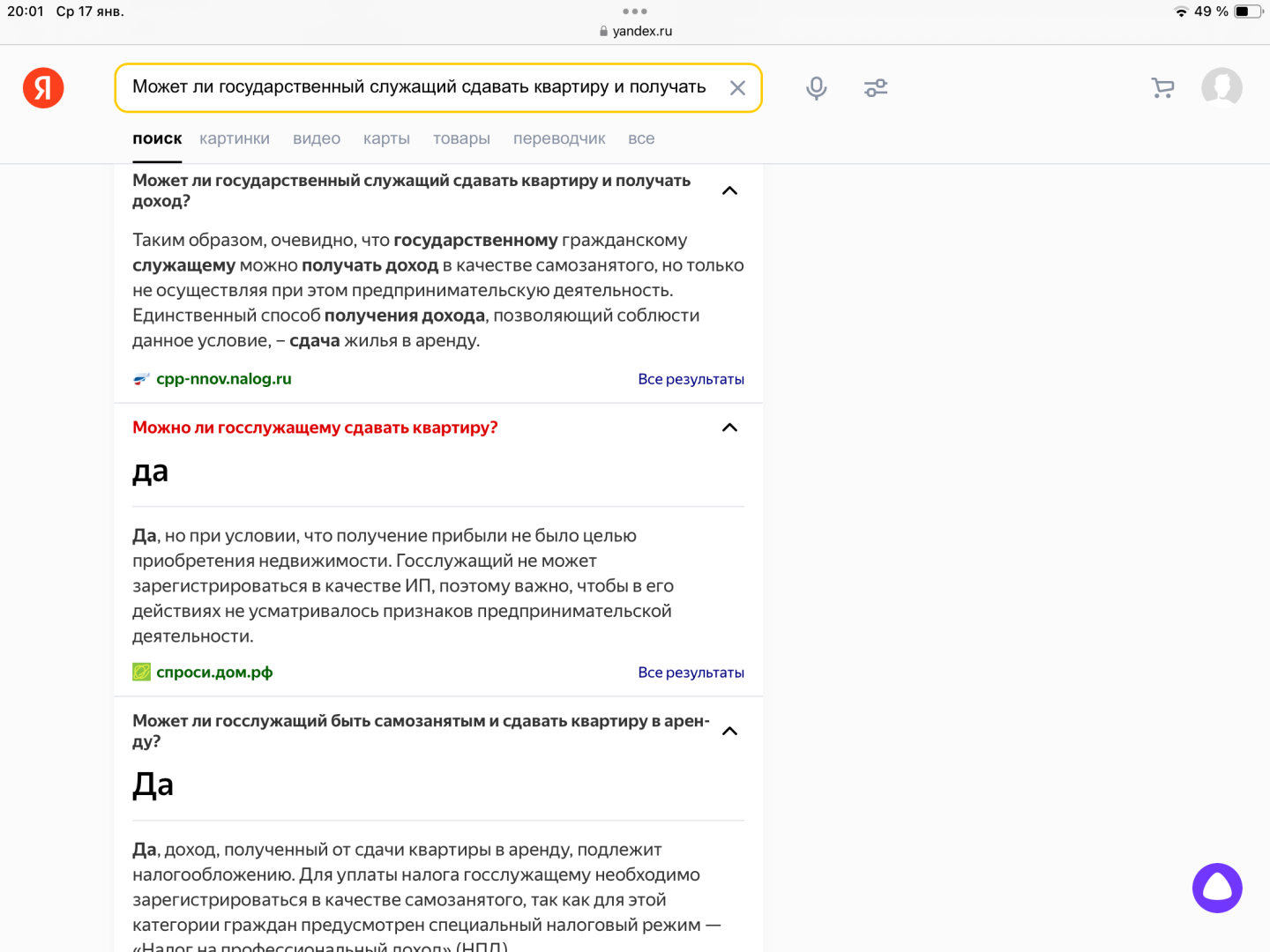Open 'все' services tab

tap(641, 138)
